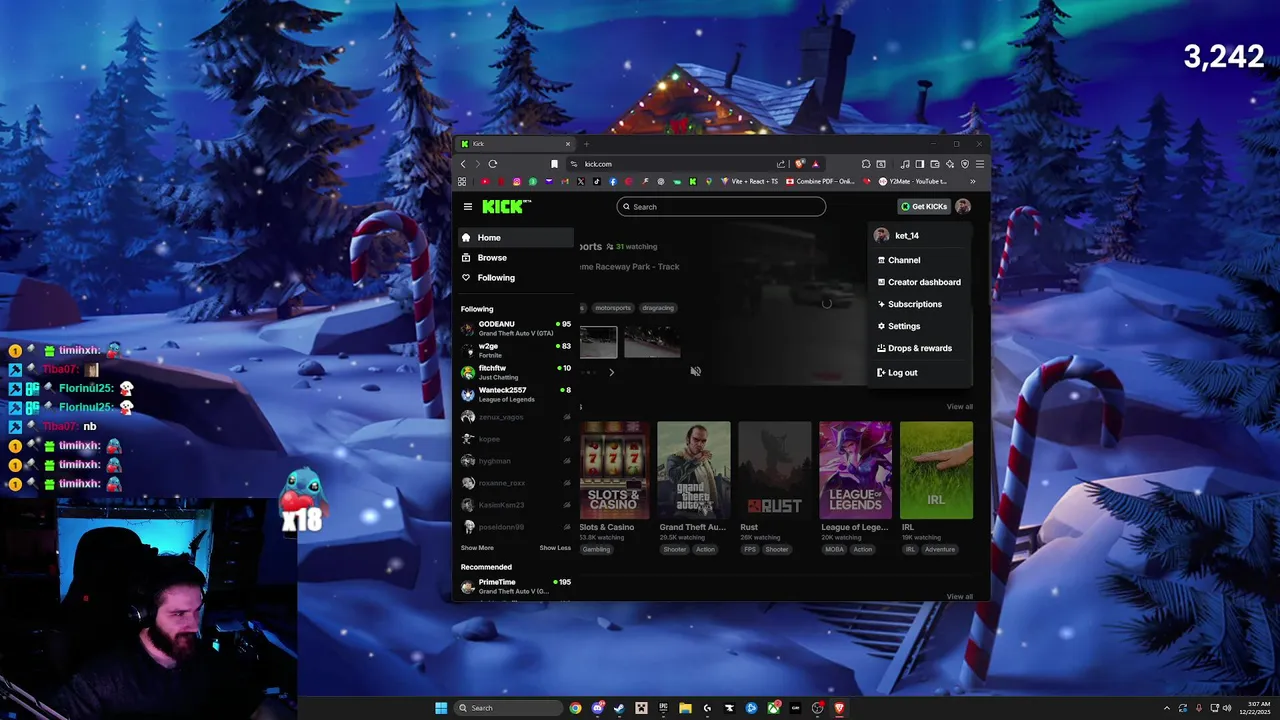Open PrimeTime's recommended channel
This screenshot has height=720, width=1280.
[515, 586]
